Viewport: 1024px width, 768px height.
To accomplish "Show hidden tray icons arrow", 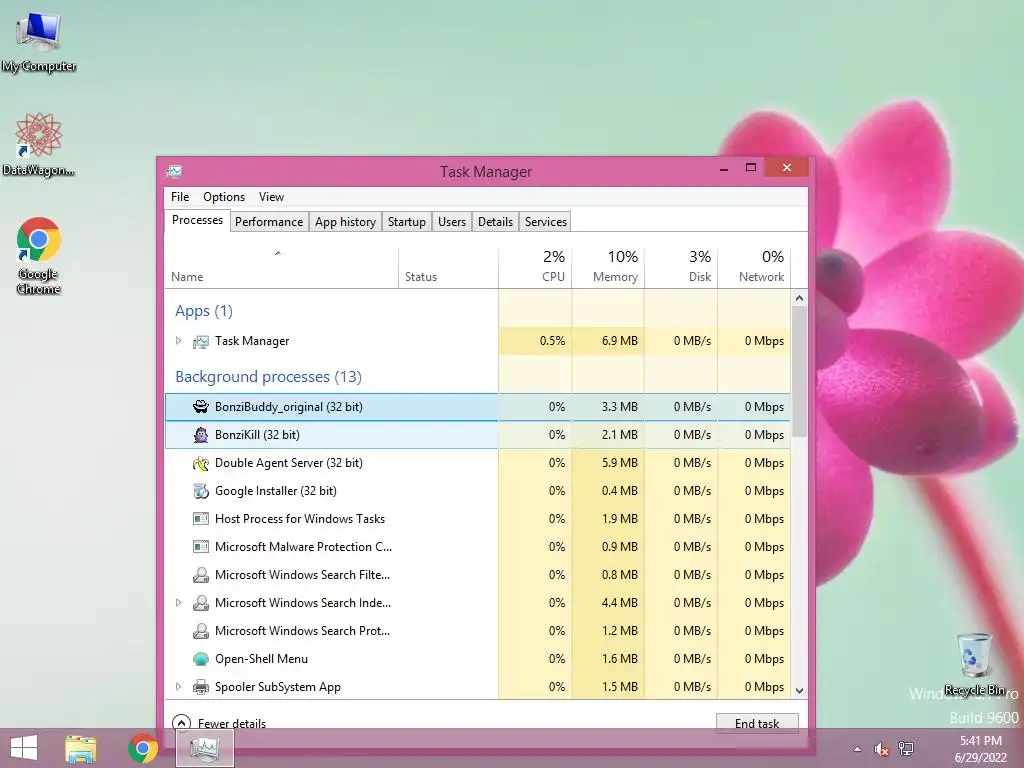I will (857, 749).
